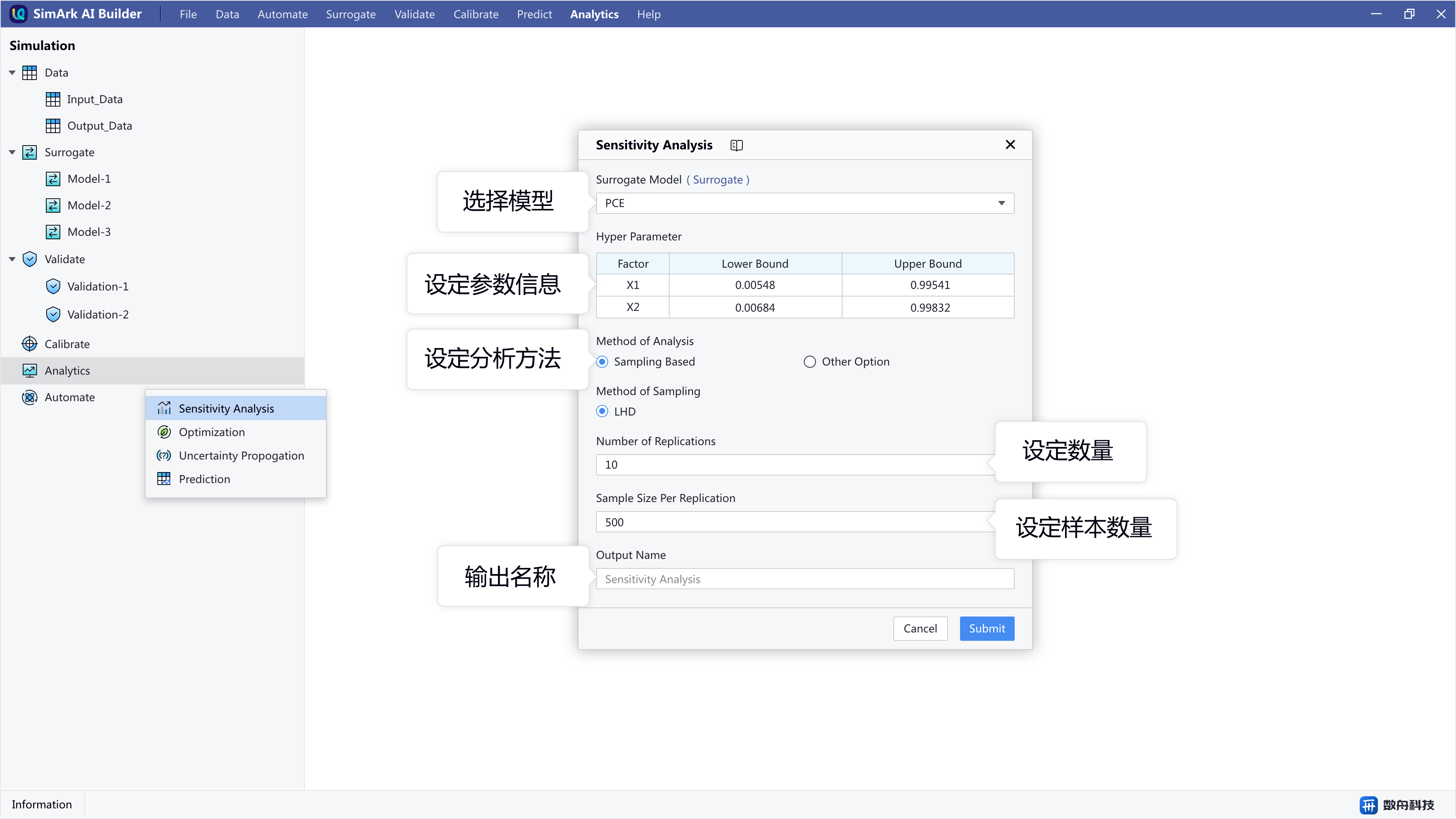Click the Uncertainty Propogation signal icon

point(164,455)
